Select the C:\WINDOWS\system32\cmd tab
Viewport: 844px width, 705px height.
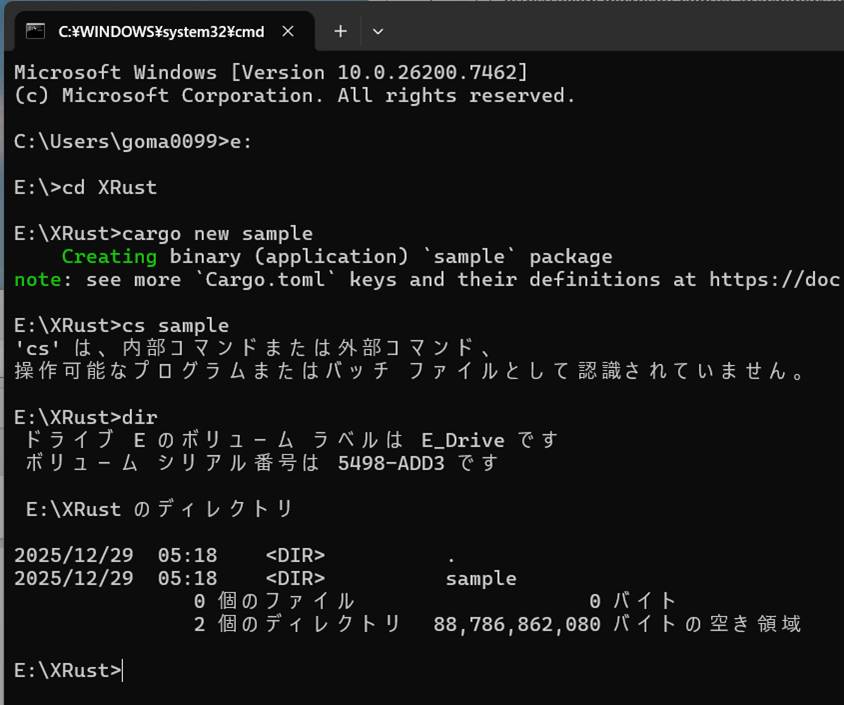coord(160,31)
